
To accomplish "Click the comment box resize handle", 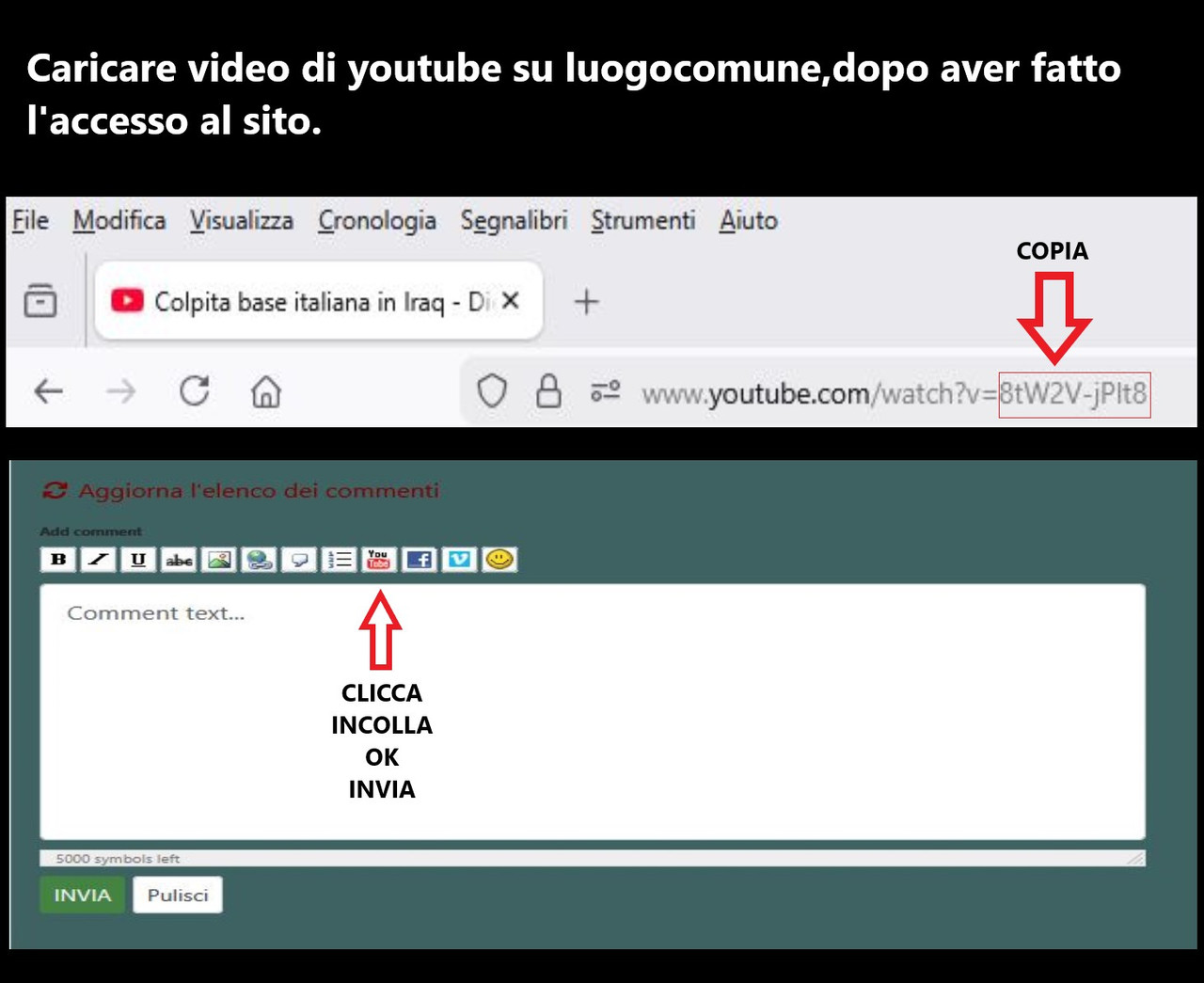I will pyautogui.click(x=1136, y=858).
